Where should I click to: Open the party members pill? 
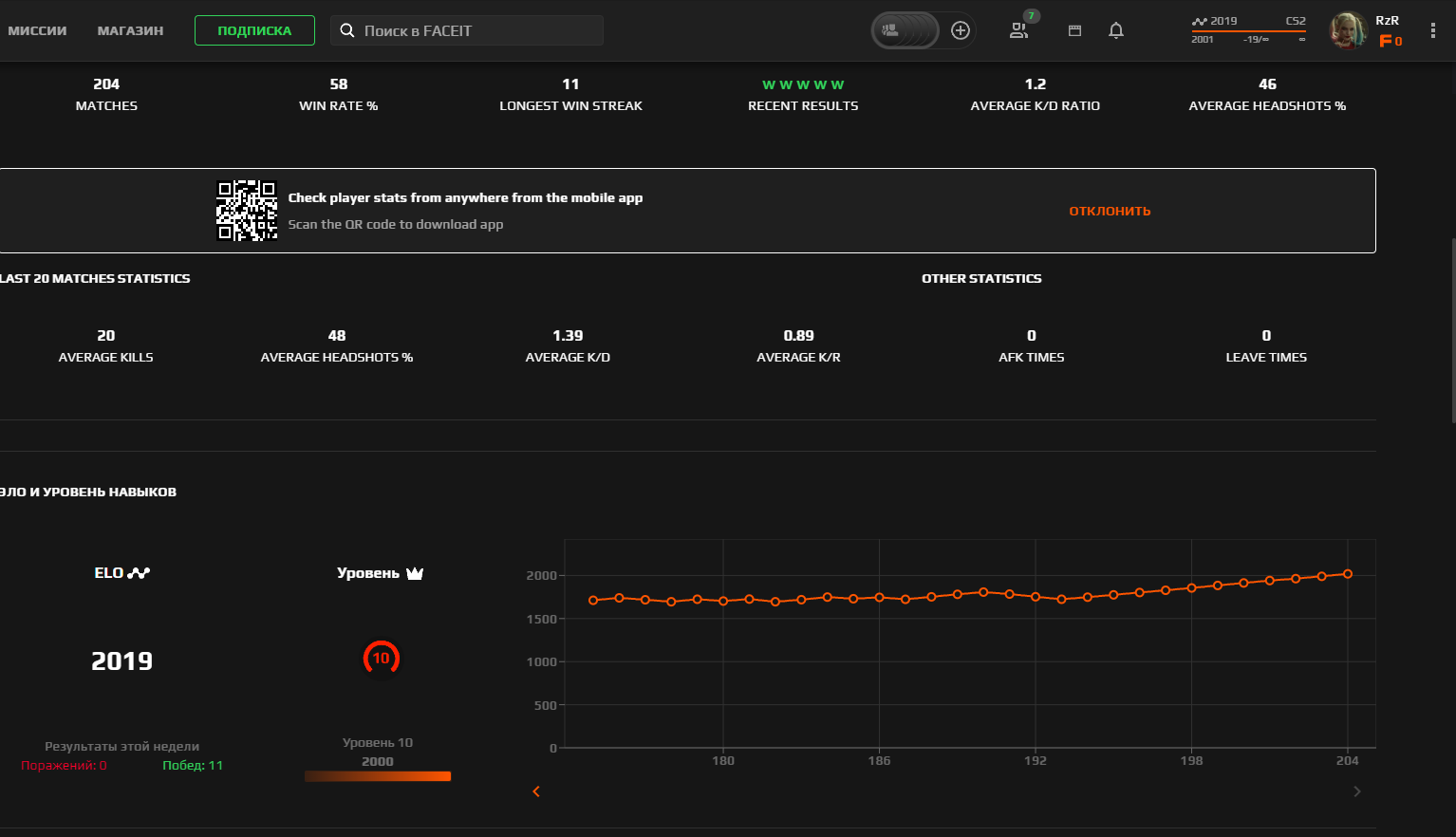(x=905, y=30)
